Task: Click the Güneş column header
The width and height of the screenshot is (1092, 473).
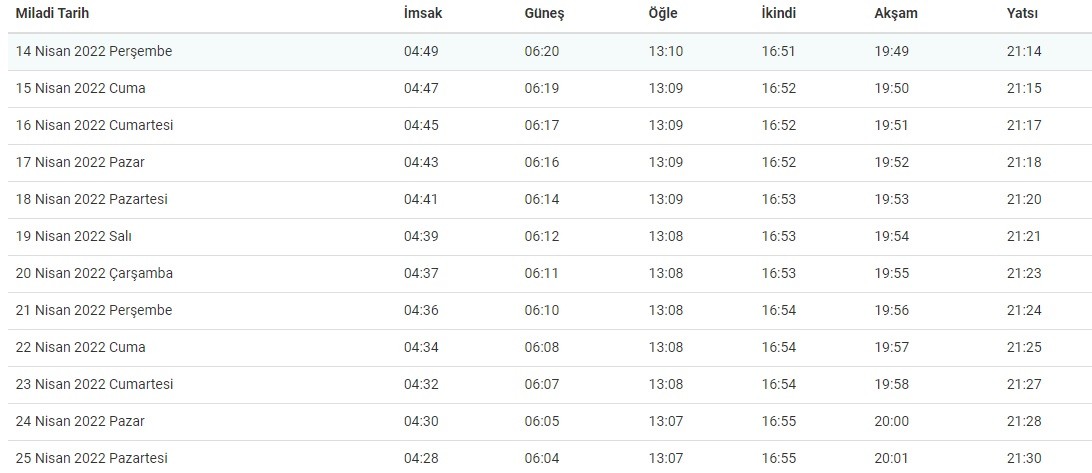Action: (x=544, y=14)
